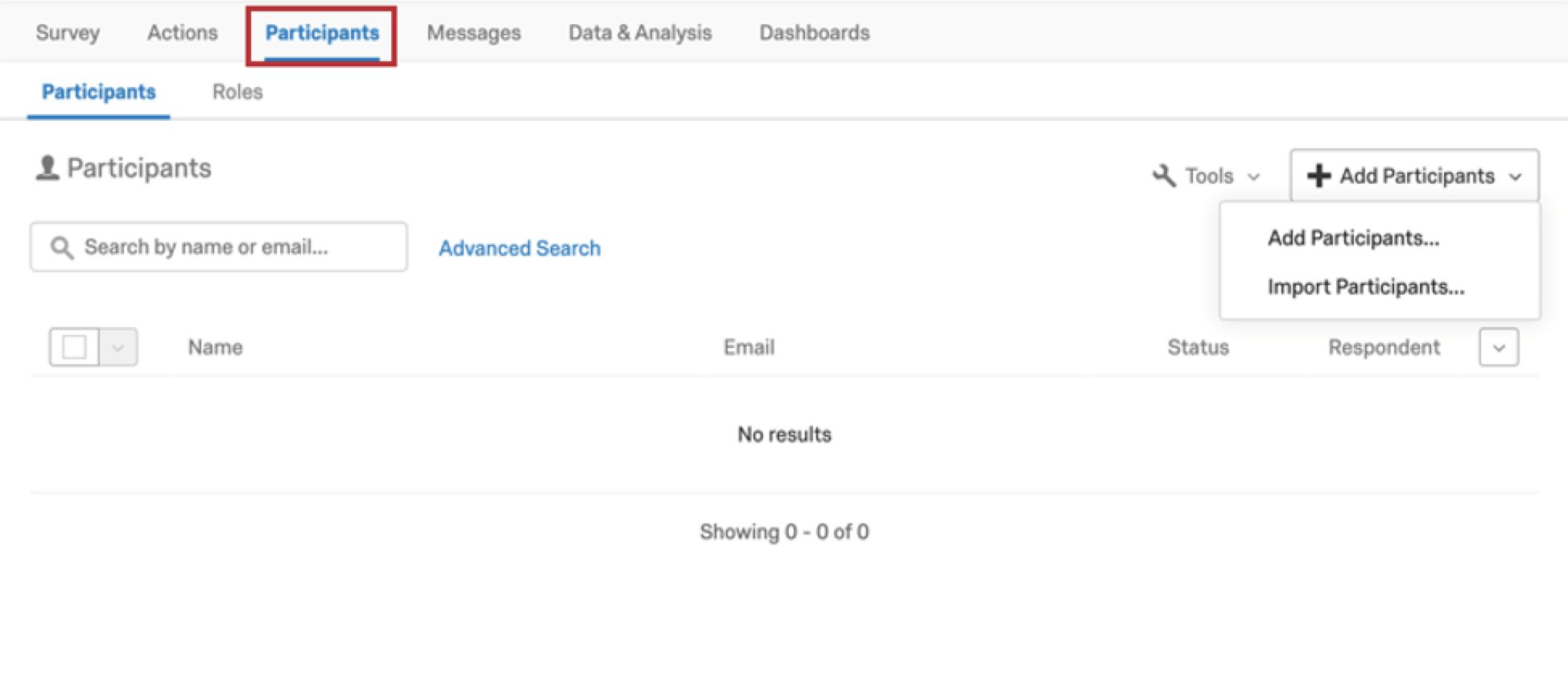Click the plus icon on Add Participants
This screenshot has width=1568, height=683.
tap(1318, 176)
